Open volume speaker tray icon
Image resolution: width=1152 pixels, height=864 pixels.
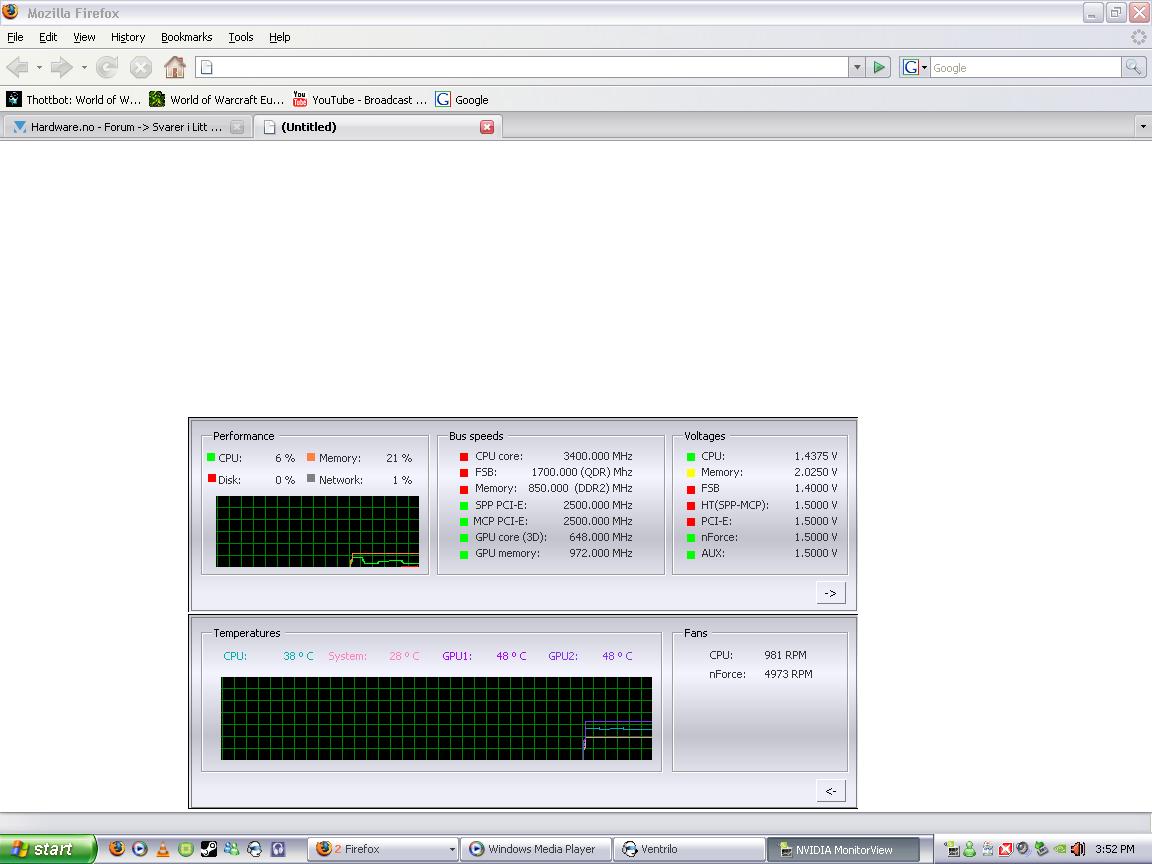coord(1078,849)
